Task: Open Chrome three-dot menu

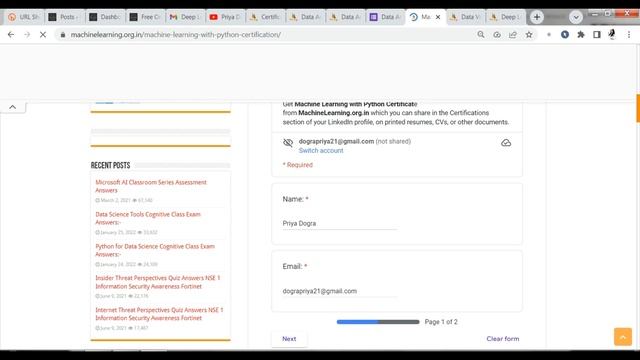Action: [629, 35]
